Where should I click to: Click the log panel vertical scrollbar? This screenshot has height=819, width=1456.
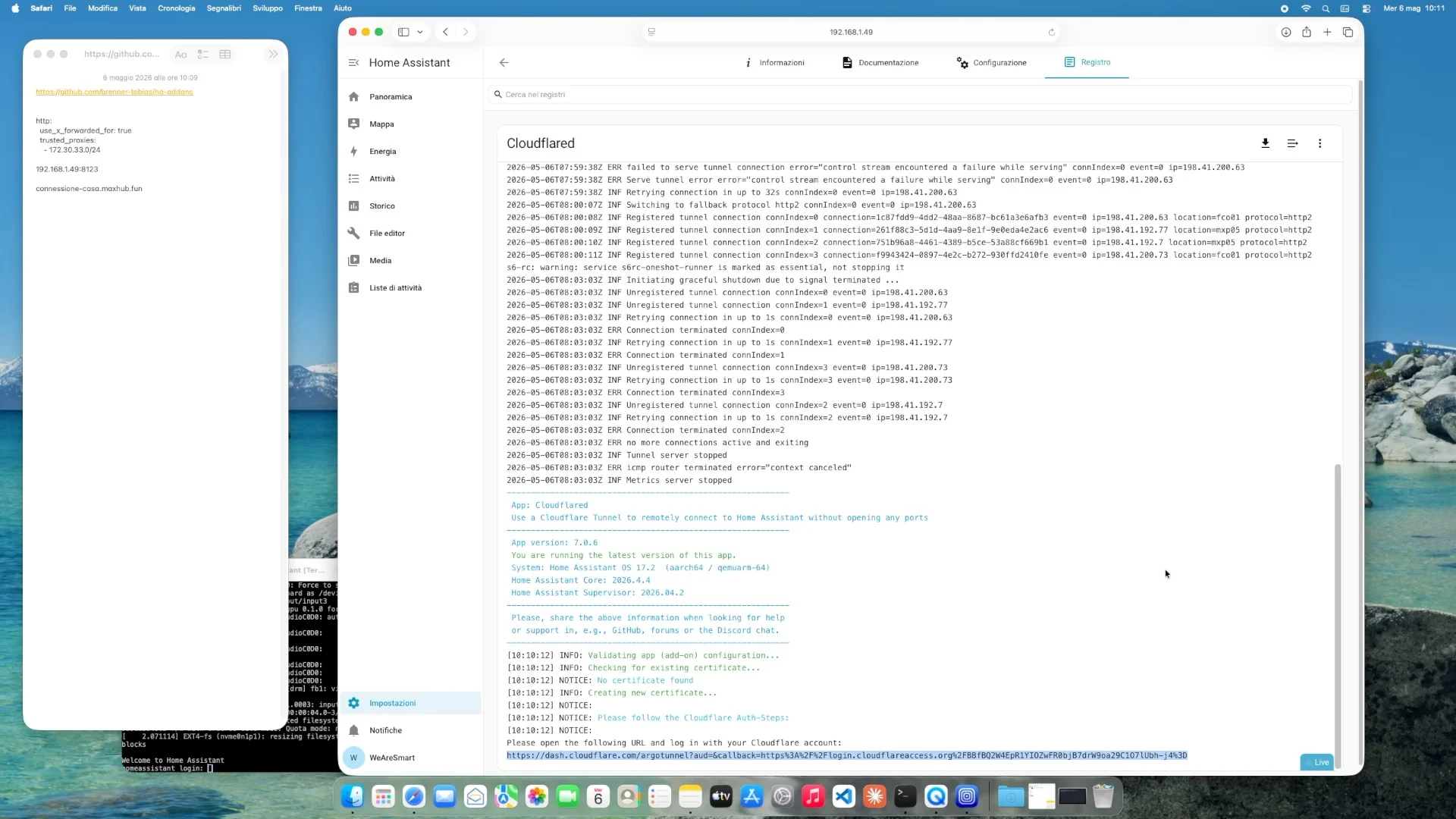(1338, 614)
